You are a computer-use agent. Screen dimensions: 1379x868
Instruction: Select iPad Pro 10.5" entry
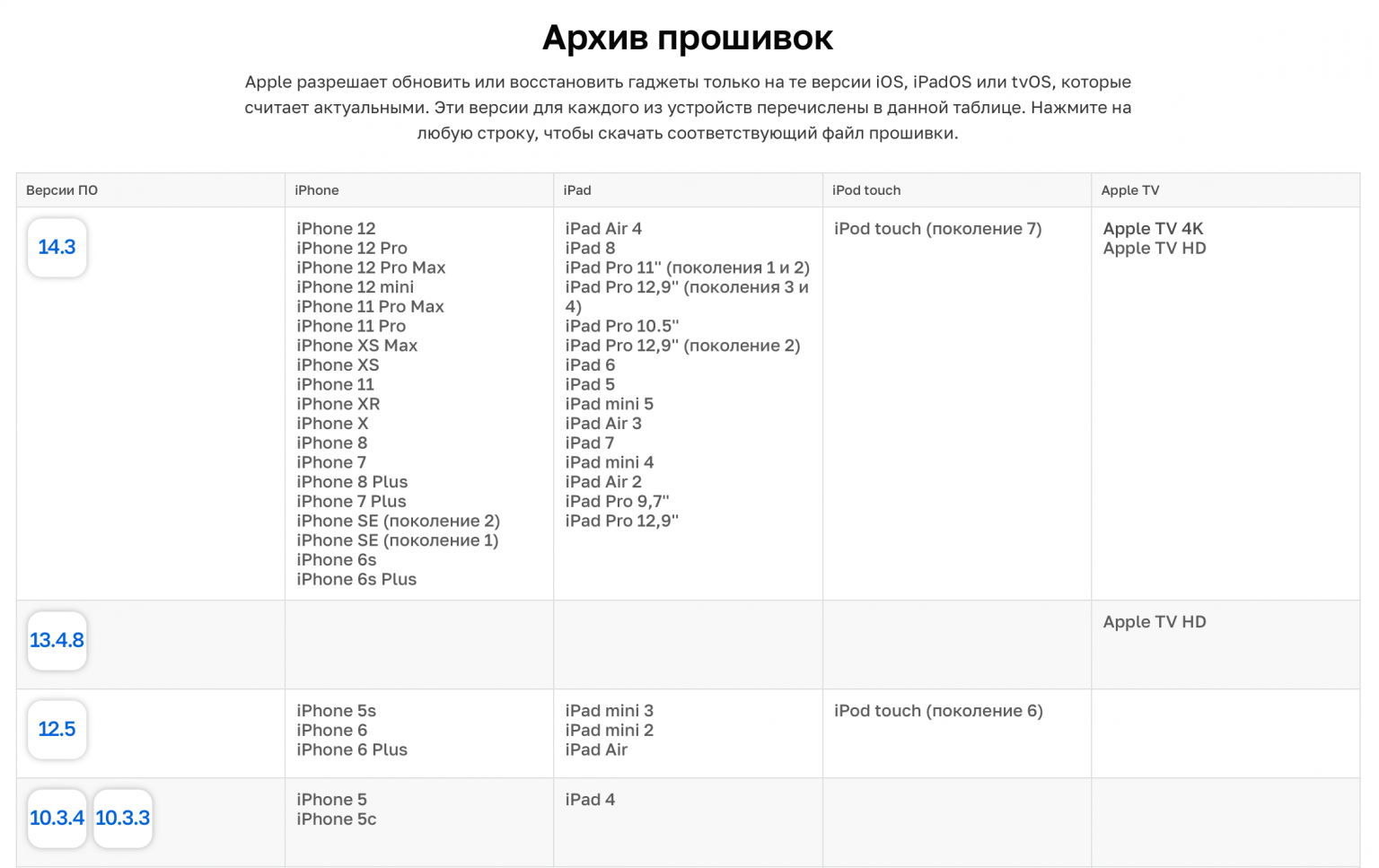tap(622, 326)
